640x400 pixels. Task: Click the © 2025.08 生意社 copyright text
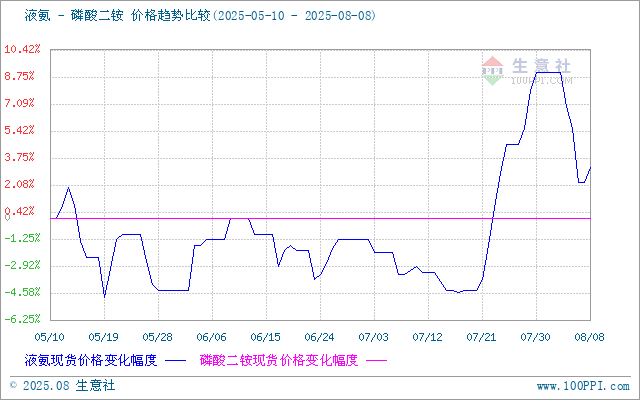tap(62, 385)
